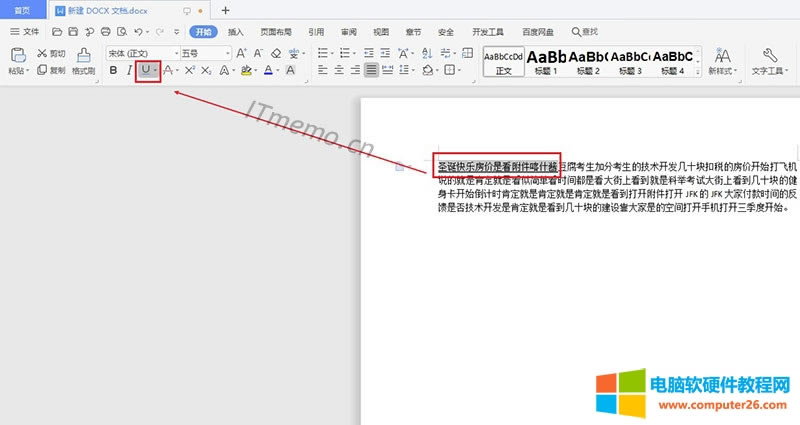Toggle bold formatting with the B button
Viewport: 800px width, 425px height.
pos(113,70)
